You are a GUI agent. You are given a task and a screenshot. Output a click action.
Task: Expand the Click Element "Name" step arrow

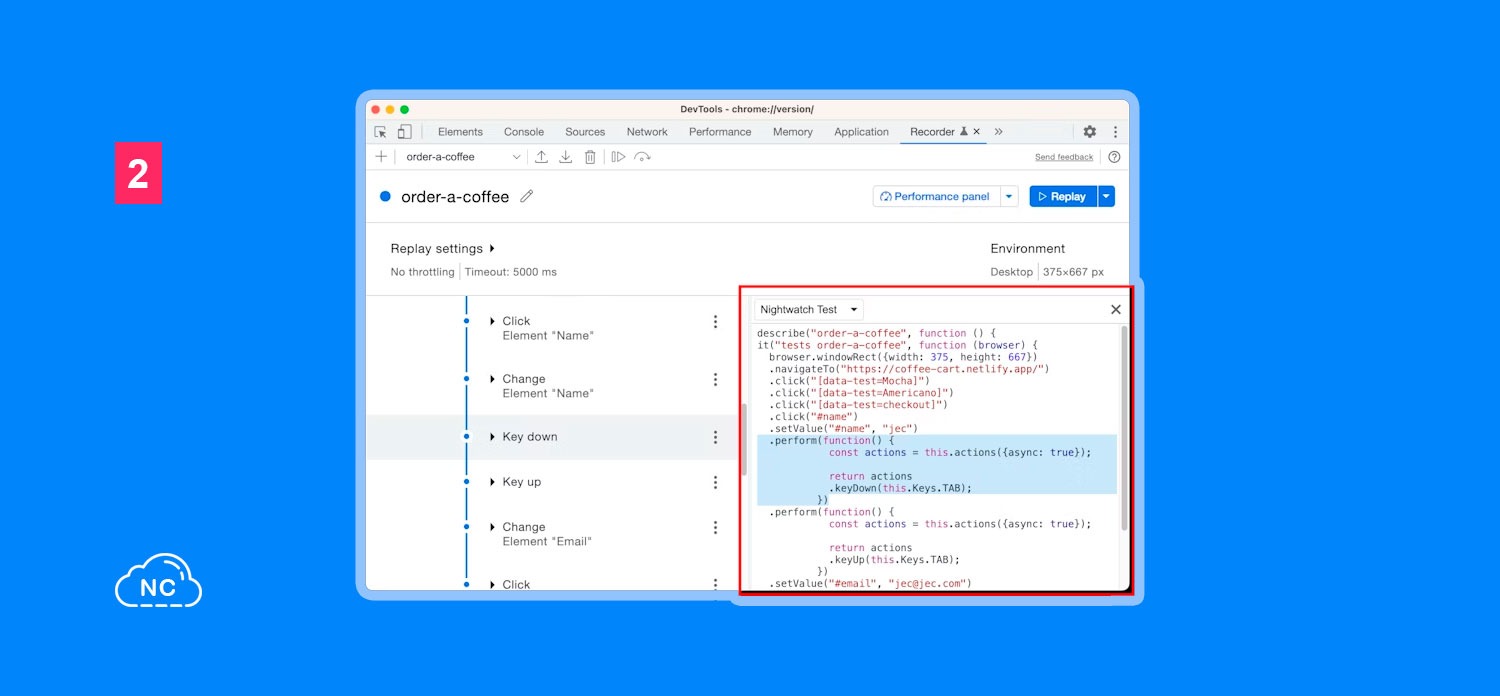coord(493,321)
